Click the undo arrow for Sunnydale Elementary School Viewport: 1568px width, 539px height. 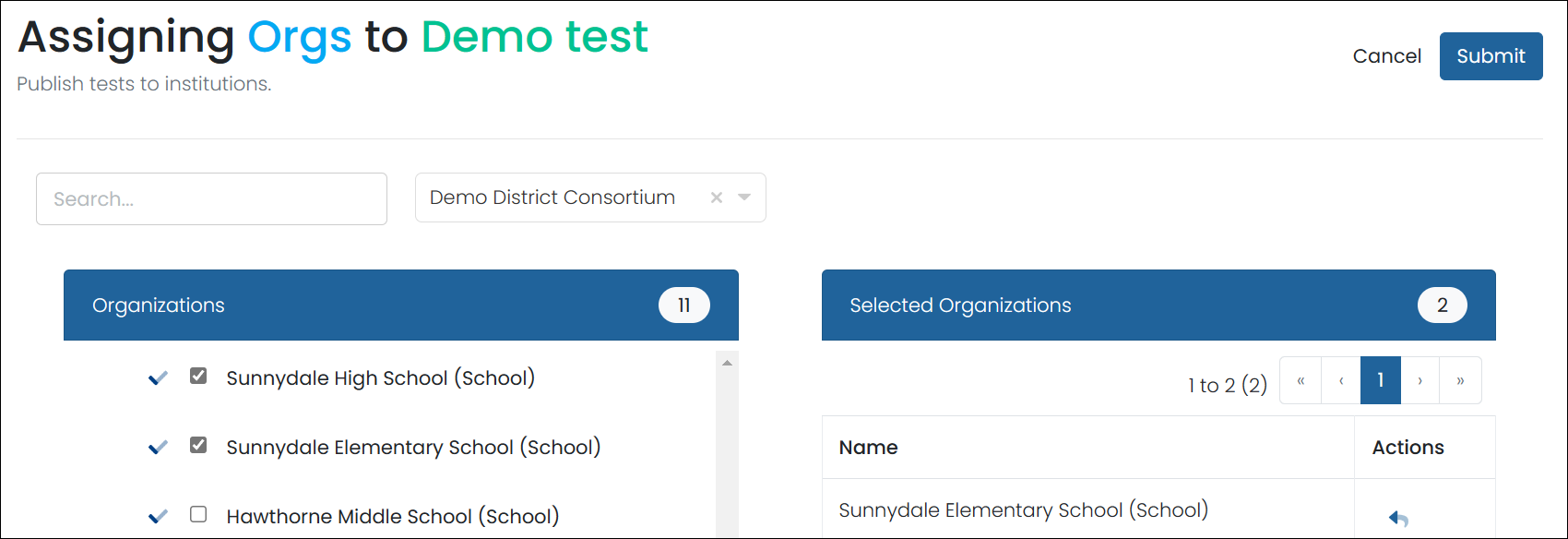[1398, 519]
